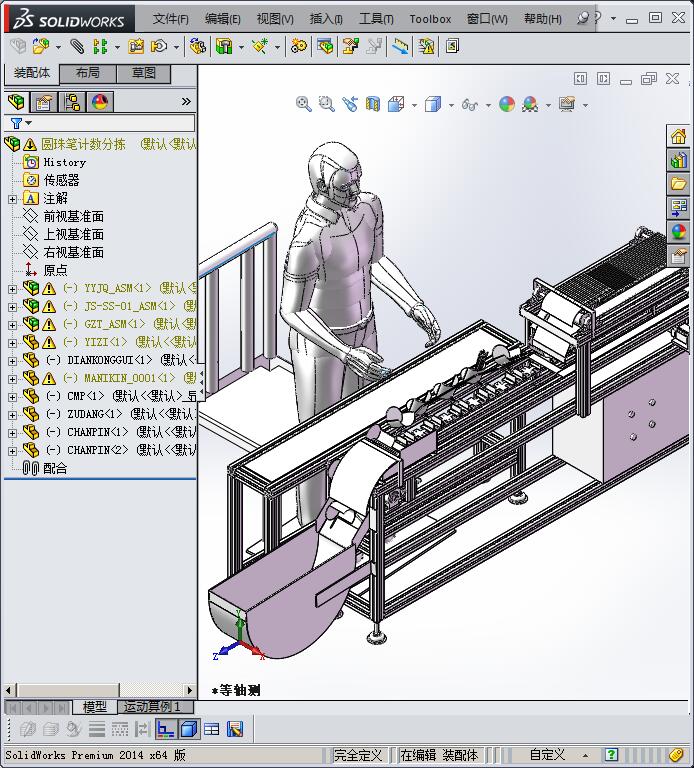Screen dimensions: 694x768
Task: Expand the GZT_ASM<1> component
Action: tap(12, 325)
